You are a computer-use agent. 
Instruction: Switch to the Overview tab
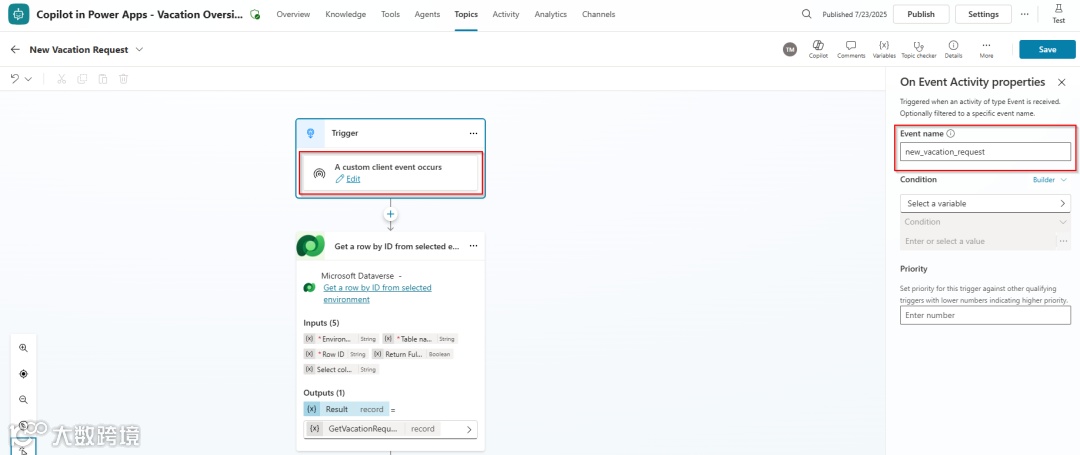click(293, 14)
